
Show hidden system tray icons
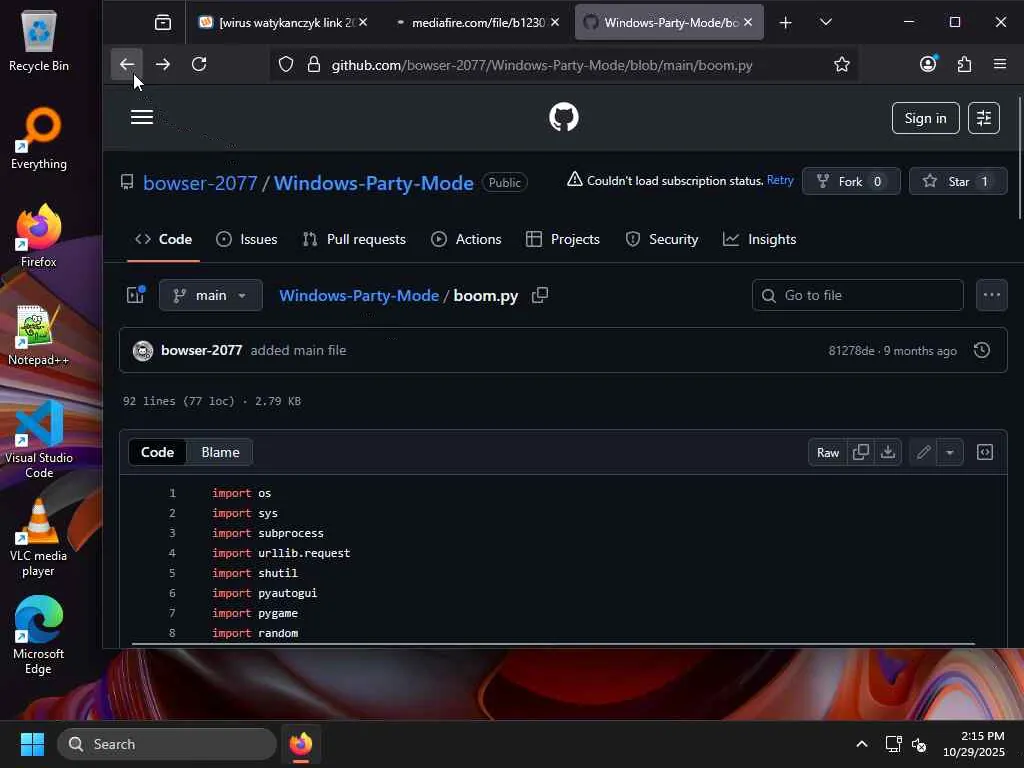pos(861,744)
